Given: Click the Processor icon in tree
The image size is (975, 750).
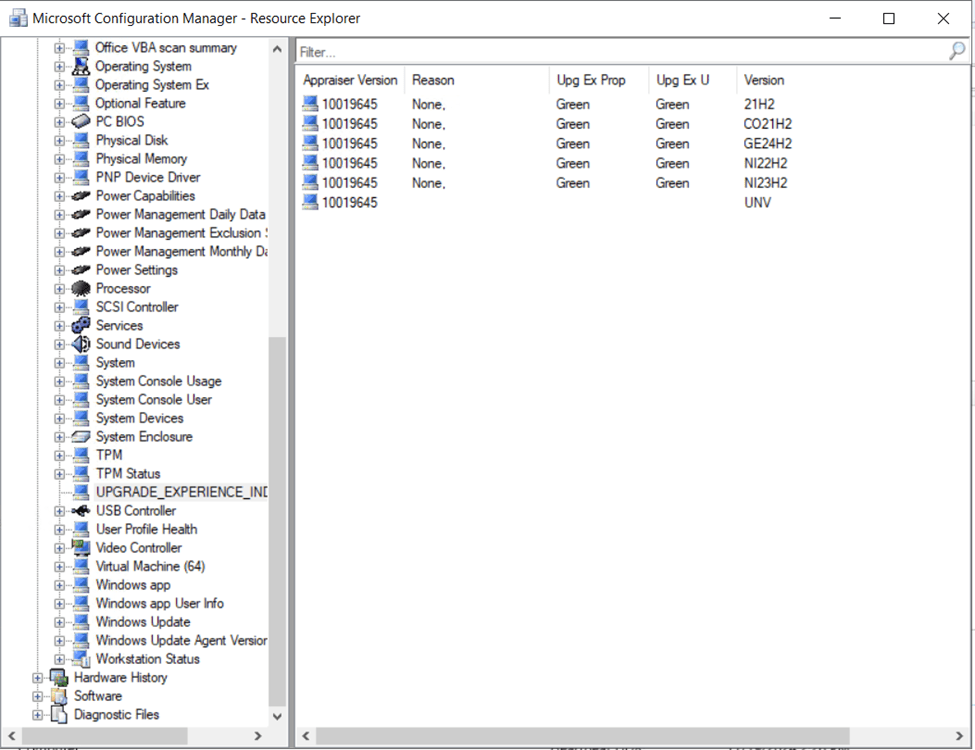Looking at the screenshot, I should point(81,289).
